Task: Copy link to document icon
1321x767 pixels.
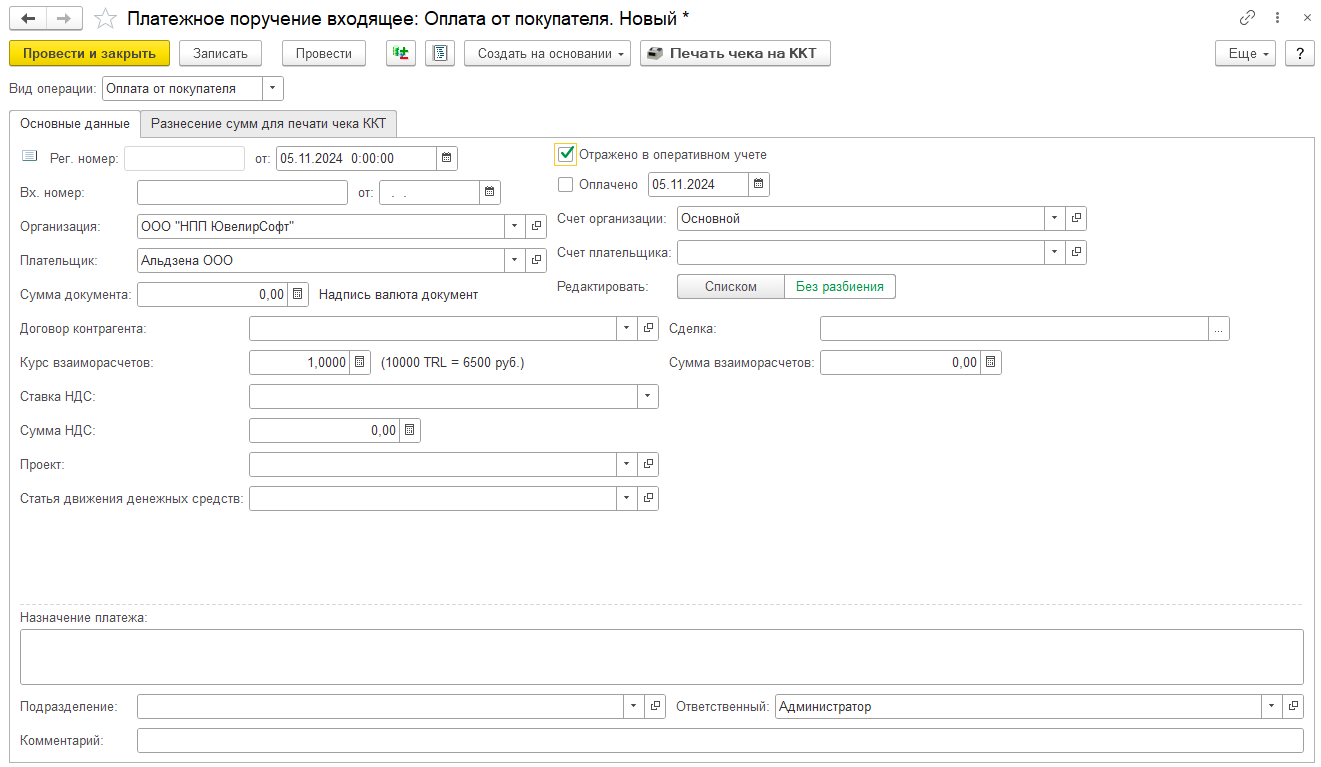Action: pyautogui.click(x=1247, y=18)
